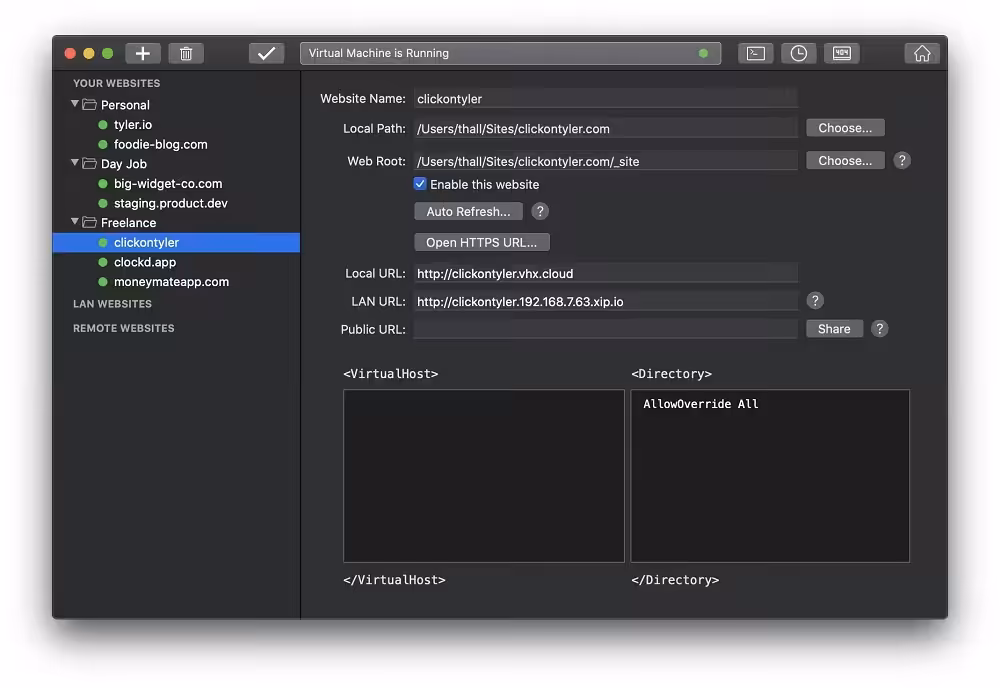Click the Freelance folder icon
The height and width of the screenshot is (688, 1000).
[x=89, y=223]
